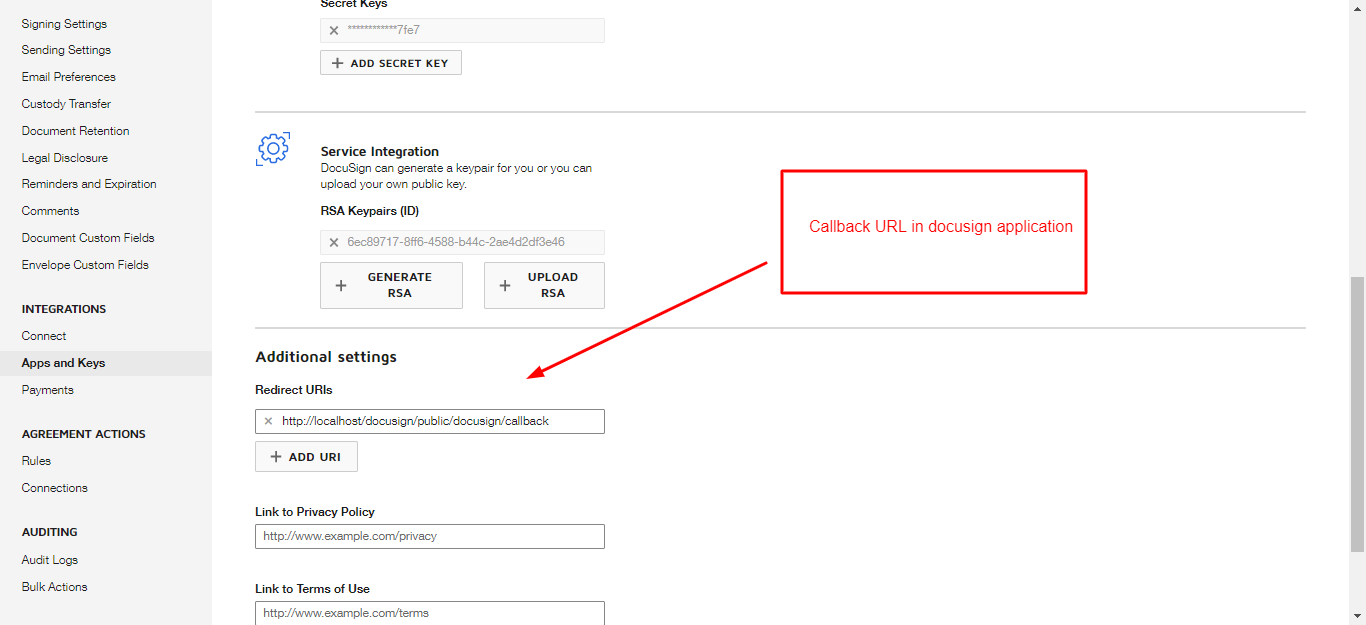Click the redirect URI input field
1366x625 pixels.
click(430, 421)
